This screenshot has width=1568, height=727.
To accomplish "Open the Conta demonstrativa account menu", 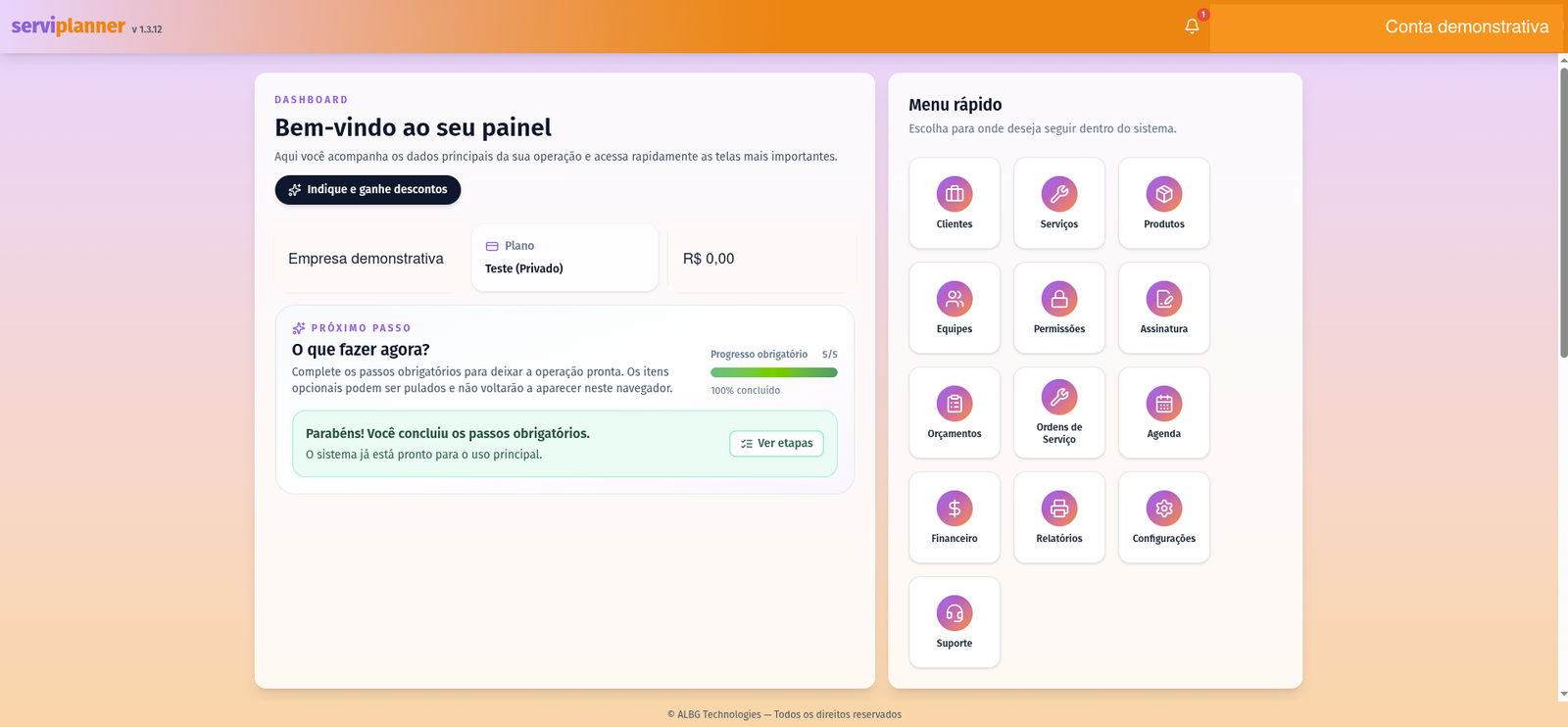I will [1387, 27].
